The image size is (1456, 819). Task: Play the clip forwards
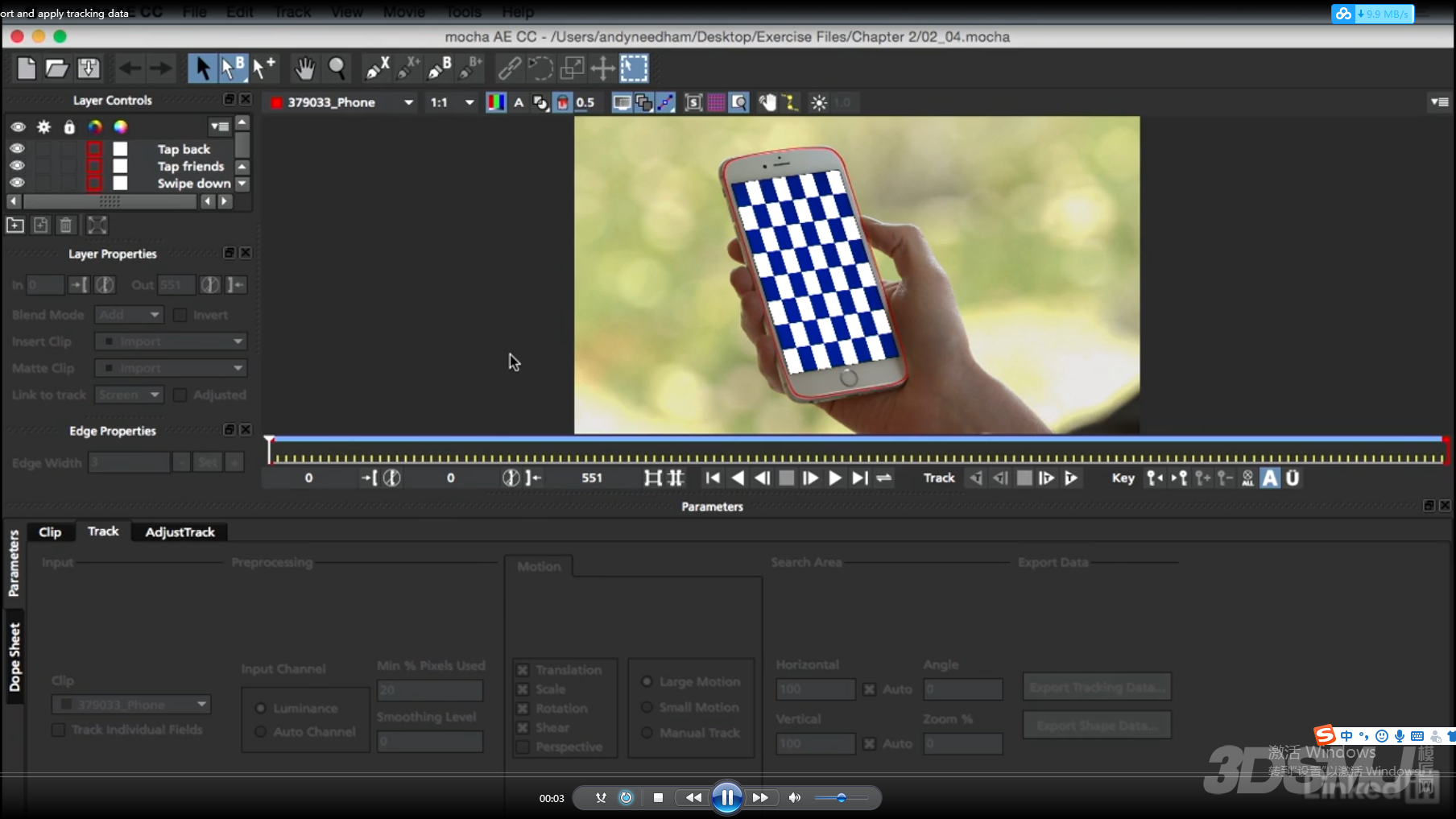pos(835,478)
